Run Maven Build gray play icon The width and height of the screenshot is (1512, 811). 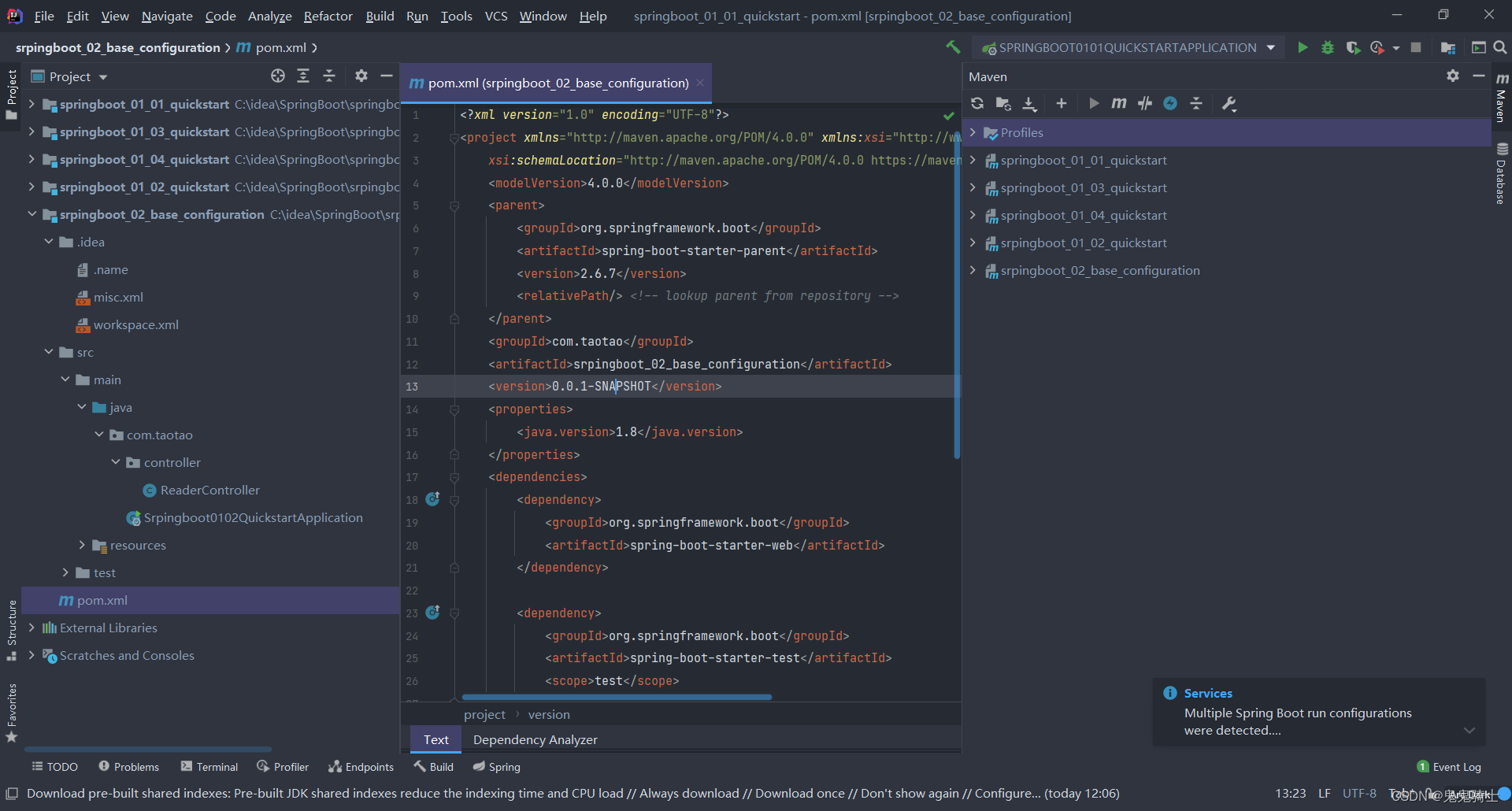click(x=1094, y=103)
